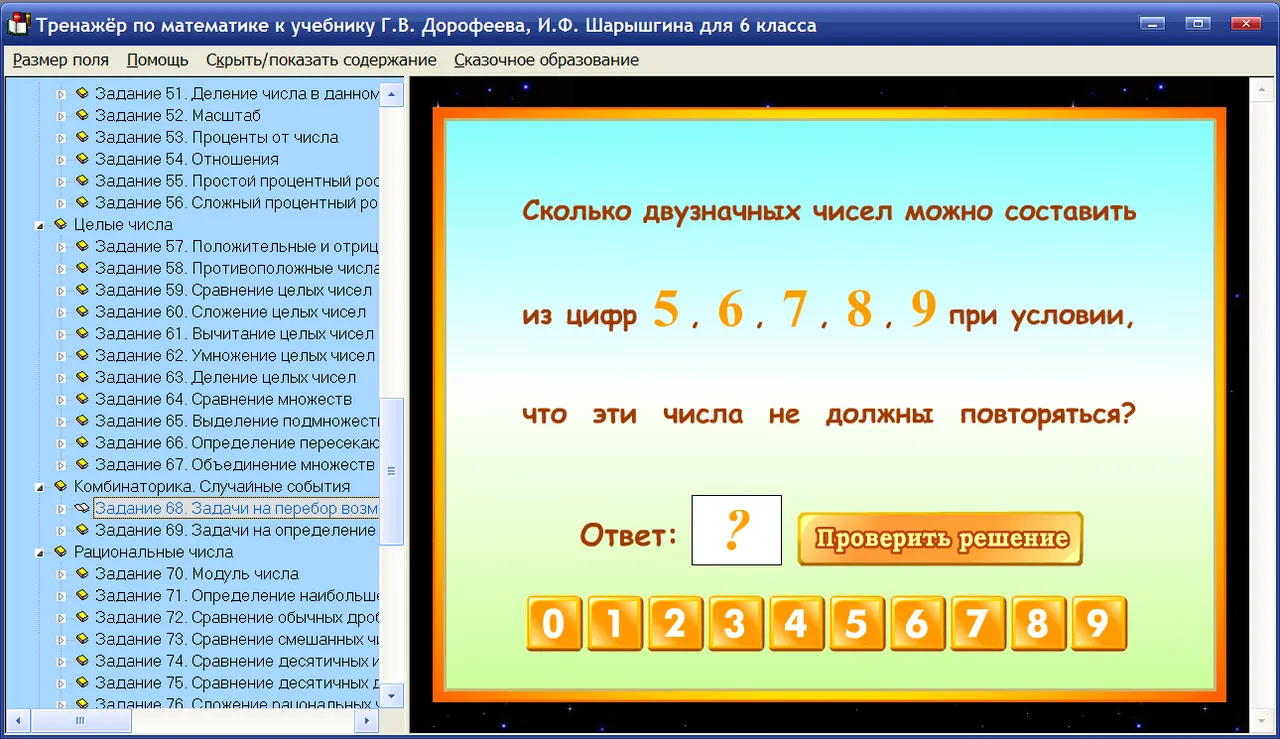The height and width of the screenshot is (739, 1280).
Task: Select Задание 59. Сравнение целых чисел
Action: click(x=234, y=290)
